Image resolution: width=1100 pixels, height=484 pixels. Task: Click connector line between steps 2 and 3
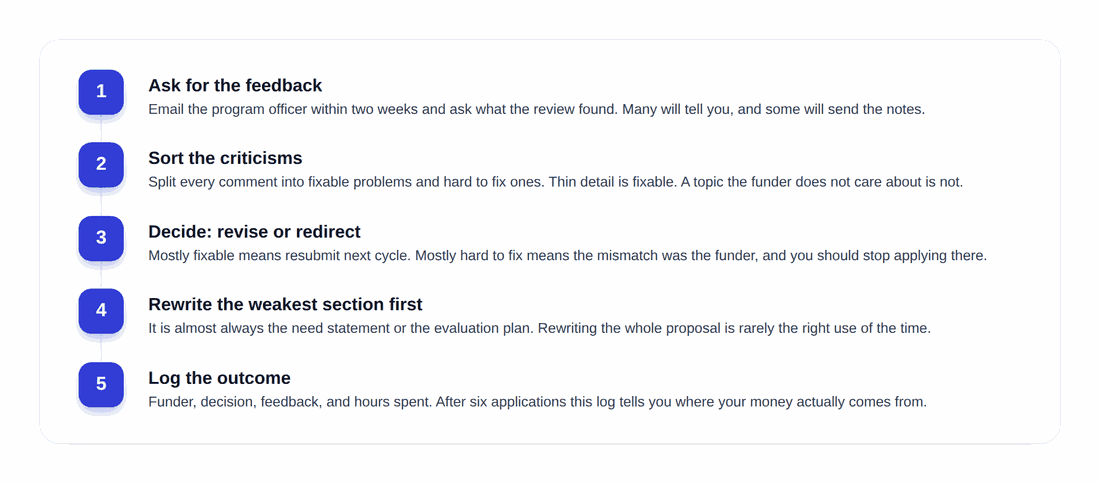101,203
